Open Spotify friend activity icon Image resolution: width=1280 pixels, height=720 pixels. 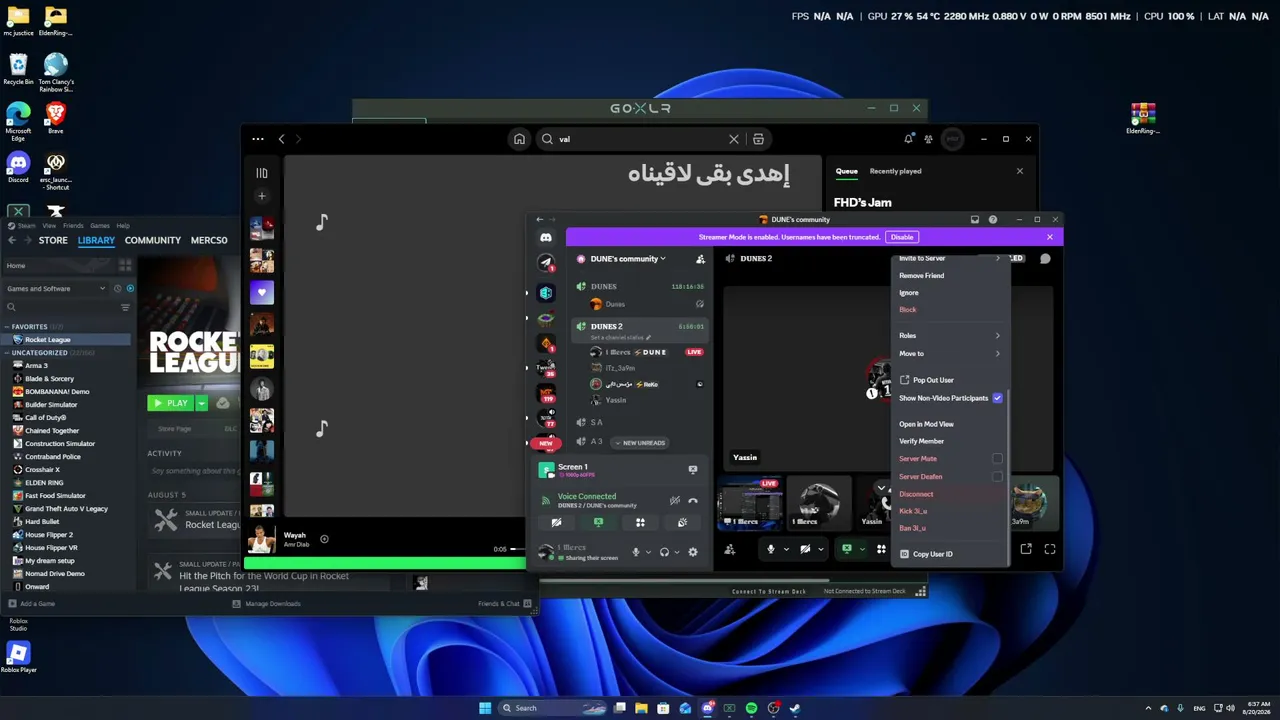[x=929, y=139]
